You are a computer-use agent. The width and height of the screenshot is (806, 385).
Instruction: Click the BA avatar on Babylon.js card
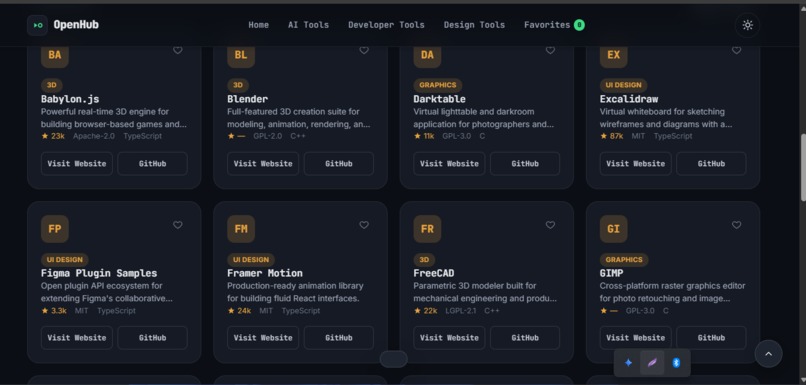click(55, 56)
